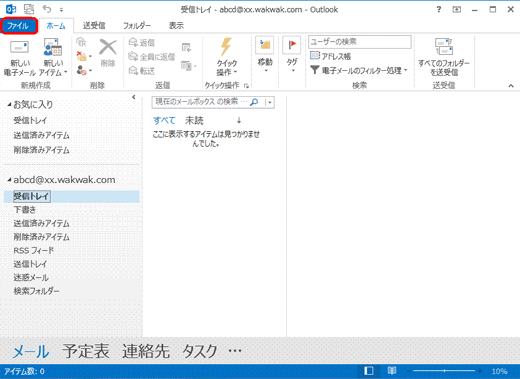Screen dimensions: 520x379
Task: Open quick access toolbar customize dropdown
Action: pyautogui.click(x=61, y=10)
